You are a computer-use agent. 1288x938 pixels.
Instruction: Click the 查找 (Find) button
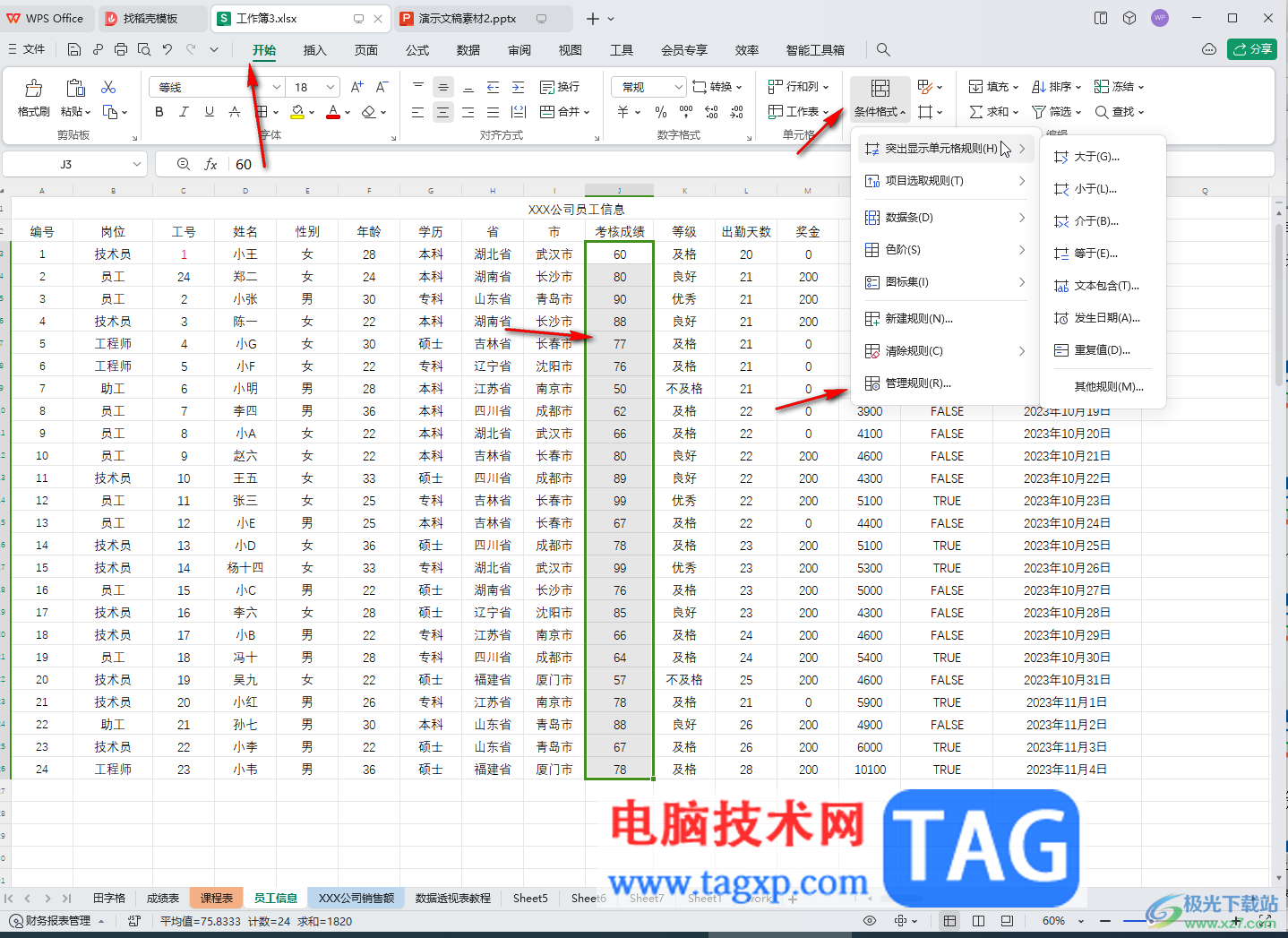tap(1120, 112)
